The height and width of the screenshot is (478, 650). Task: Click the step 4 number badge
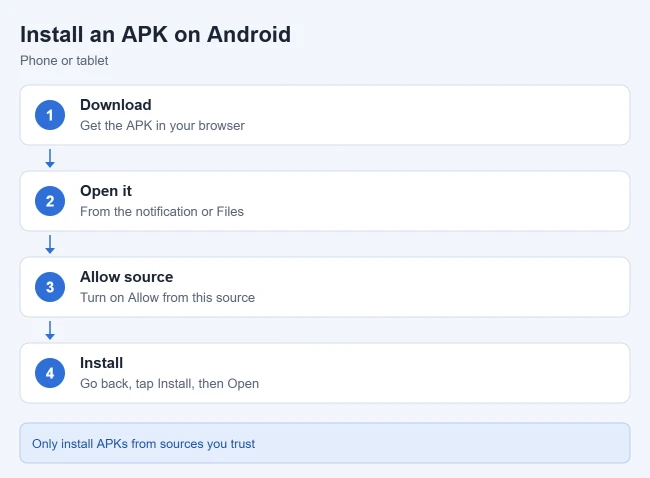(x=50, y=373)
